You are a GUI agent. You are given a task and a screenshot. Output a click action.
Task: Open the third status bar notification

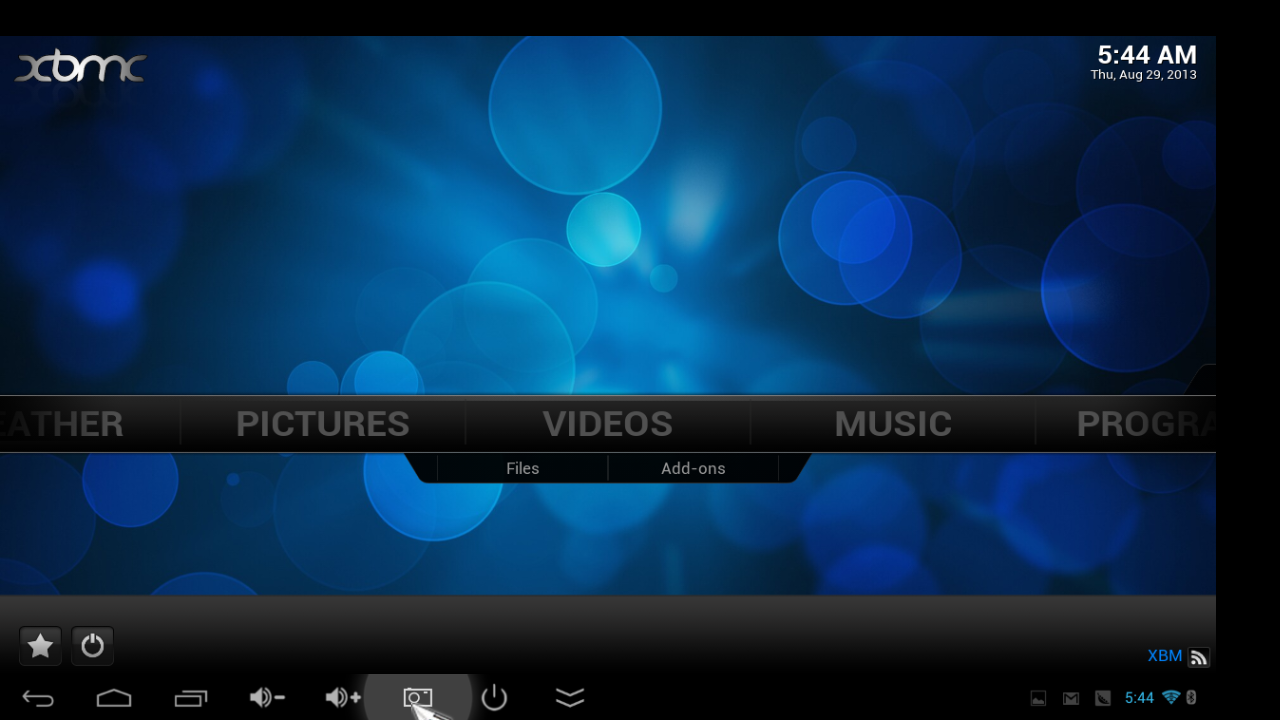pyautogui.click(x=1102, y=698)
